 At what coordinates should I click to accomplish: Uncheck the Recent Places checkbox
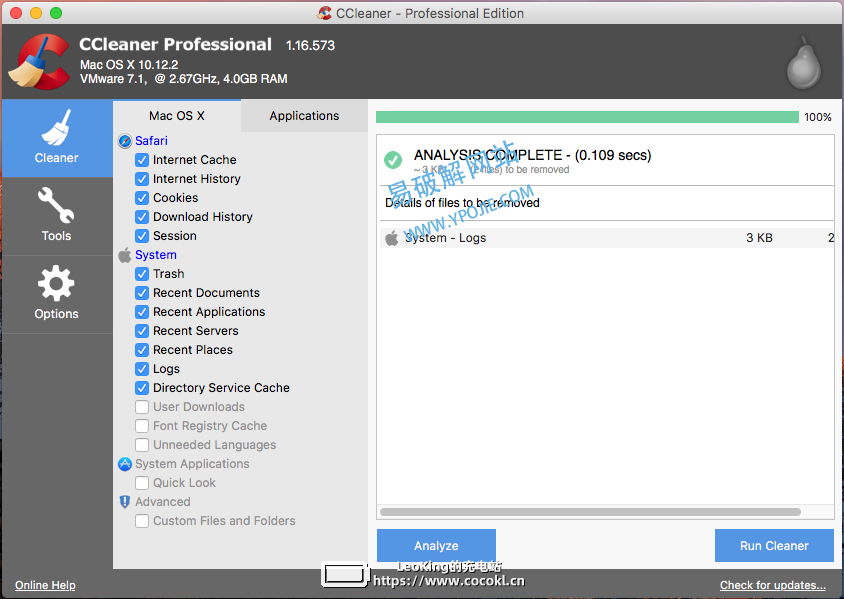142,350
